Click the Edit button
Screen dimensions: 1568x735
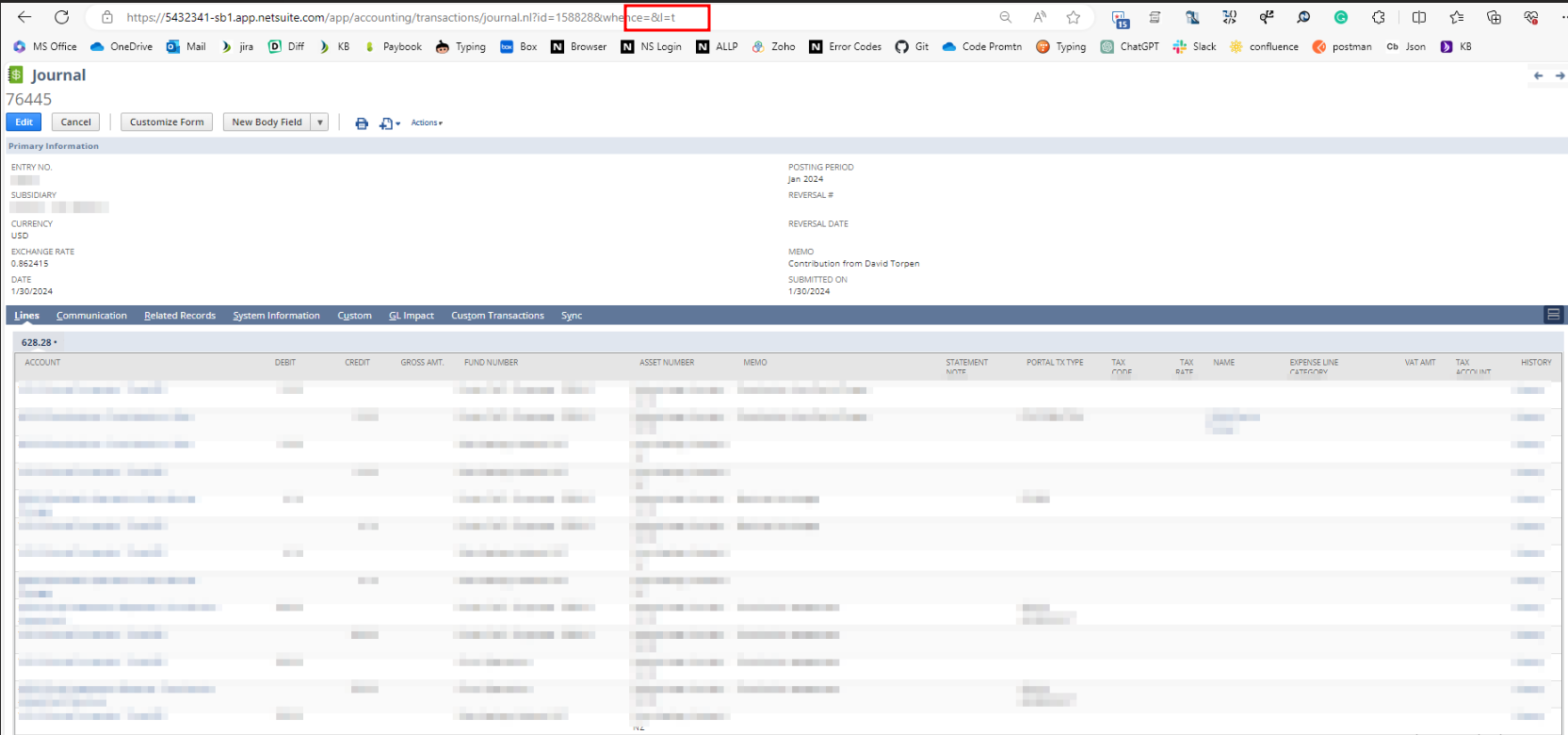24,122
